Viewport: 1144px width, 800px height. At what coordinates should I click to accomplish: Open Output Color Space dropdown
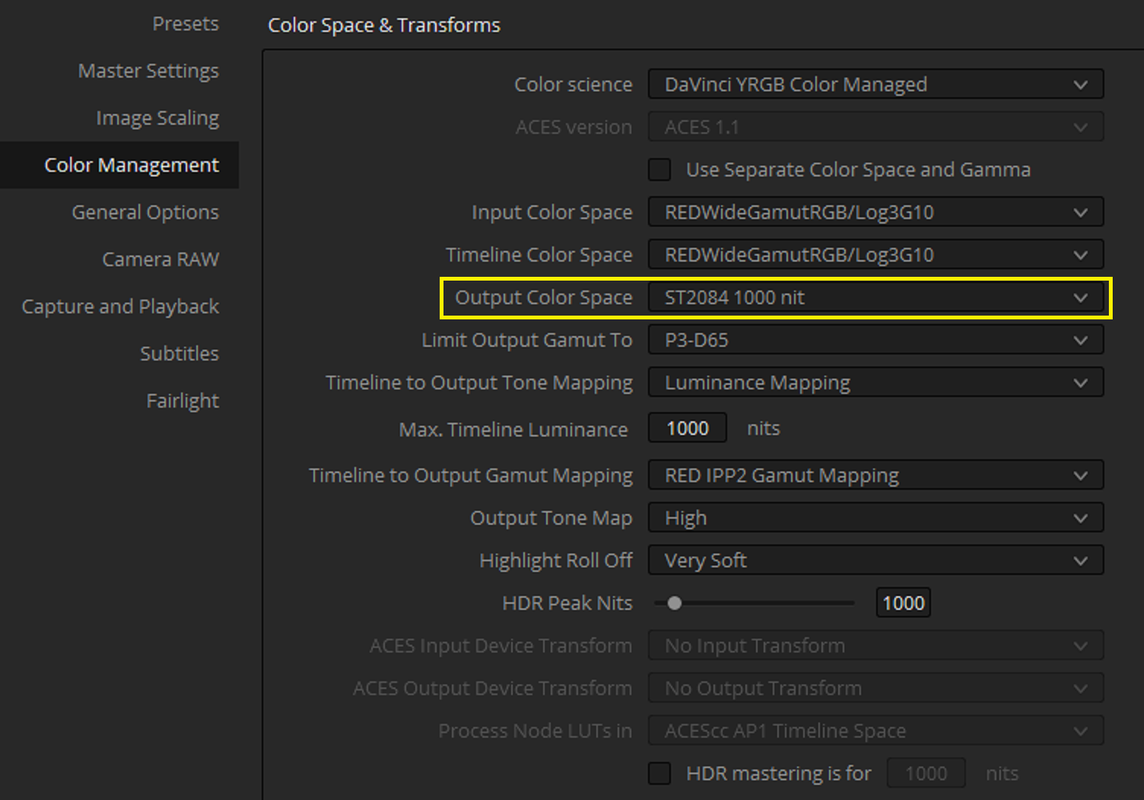coord(876,298)
